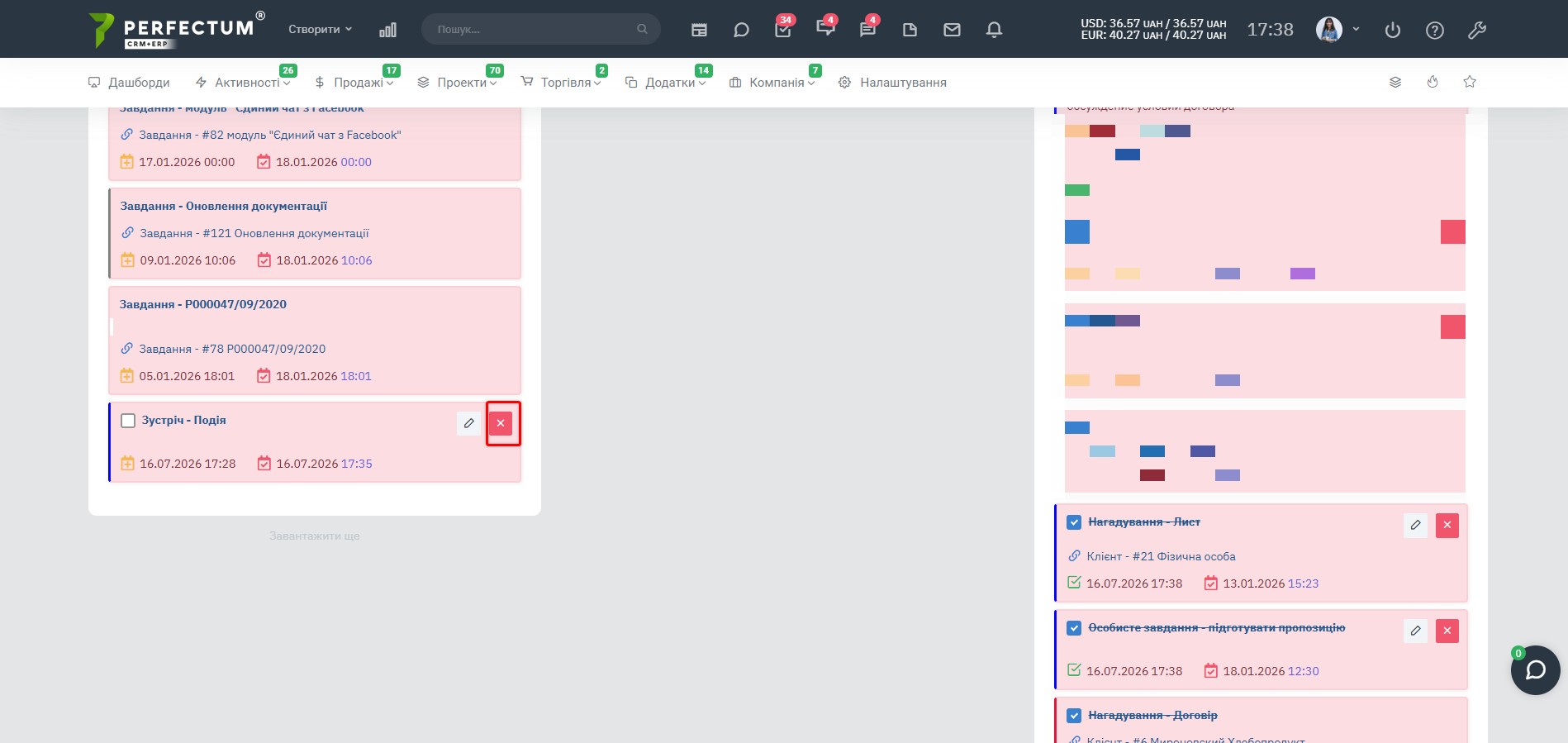Click the date 18.01.2026 12:30
Viewport: 1568px width, 743px height.
tap(1271, 671)
